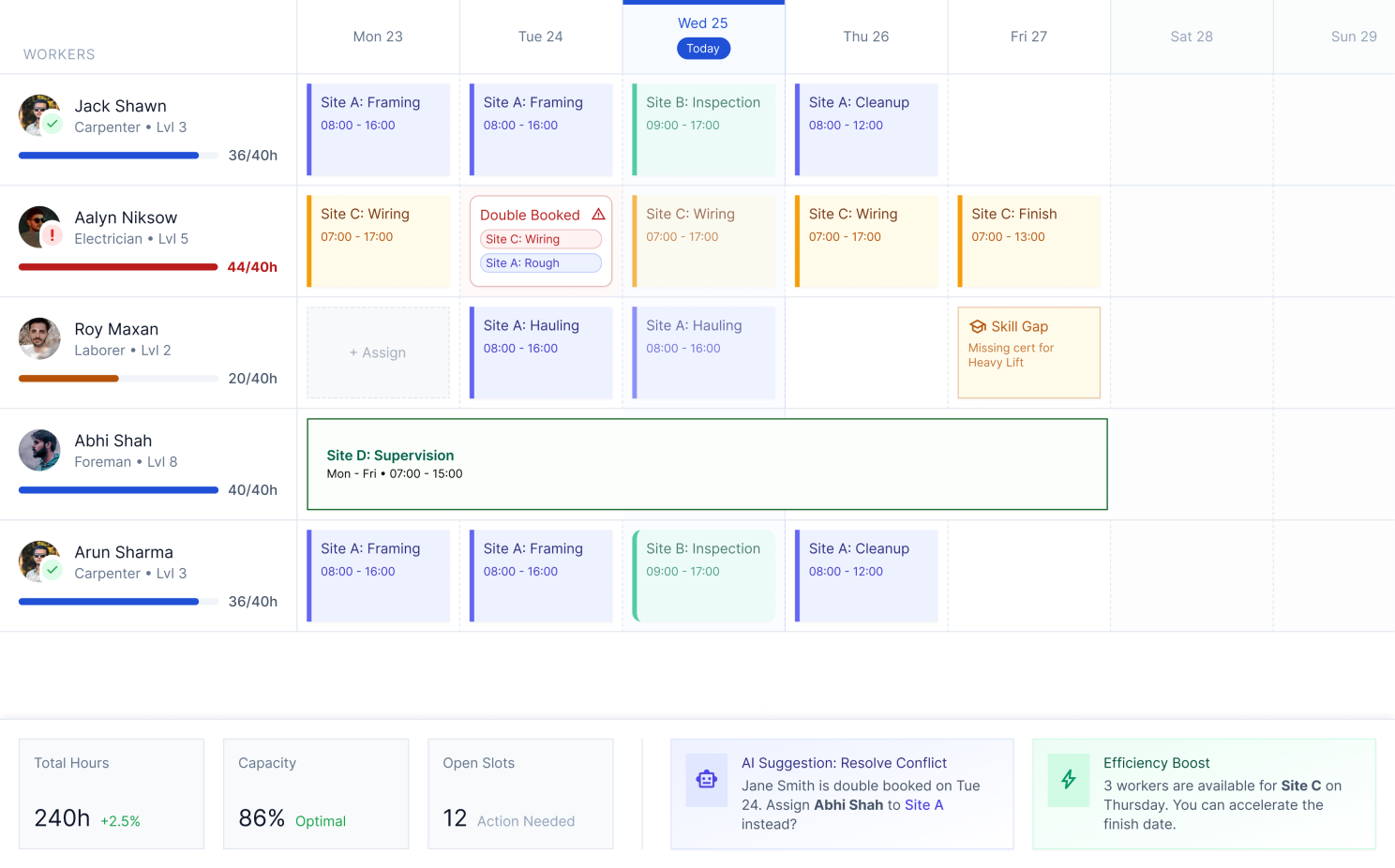This screenshot has height=868, width=1395.
Task: Follow the Site A link in AI Suggestion
Action: [923, 805]
